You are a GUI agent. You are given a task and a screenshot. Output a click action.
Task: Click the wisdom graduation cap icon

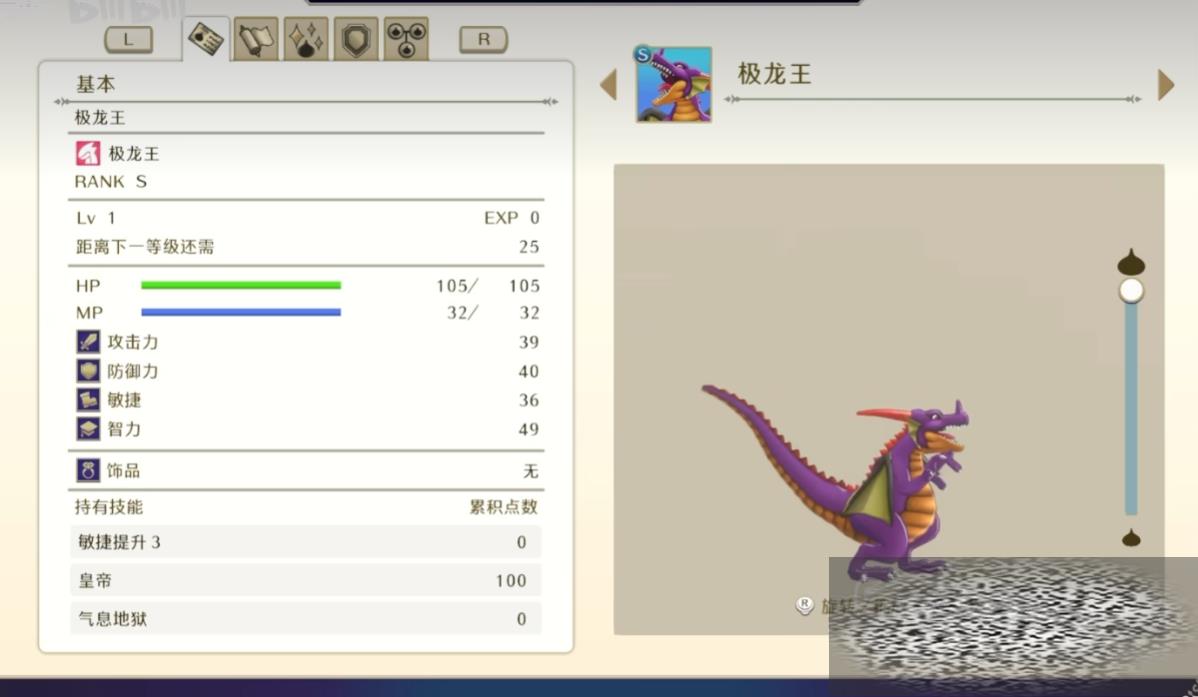pos(88,429)
